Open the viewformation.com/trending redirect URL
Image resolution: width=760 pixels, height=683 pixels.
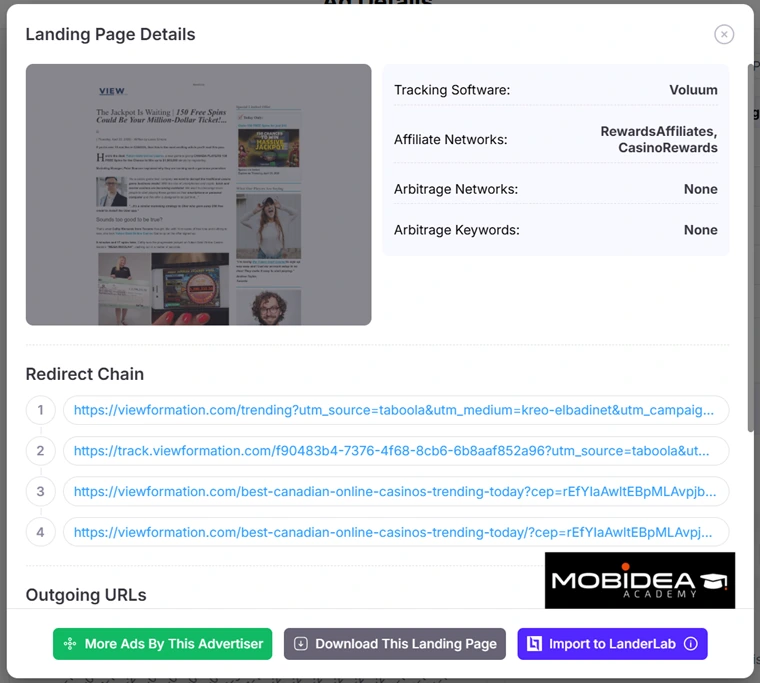396,410
